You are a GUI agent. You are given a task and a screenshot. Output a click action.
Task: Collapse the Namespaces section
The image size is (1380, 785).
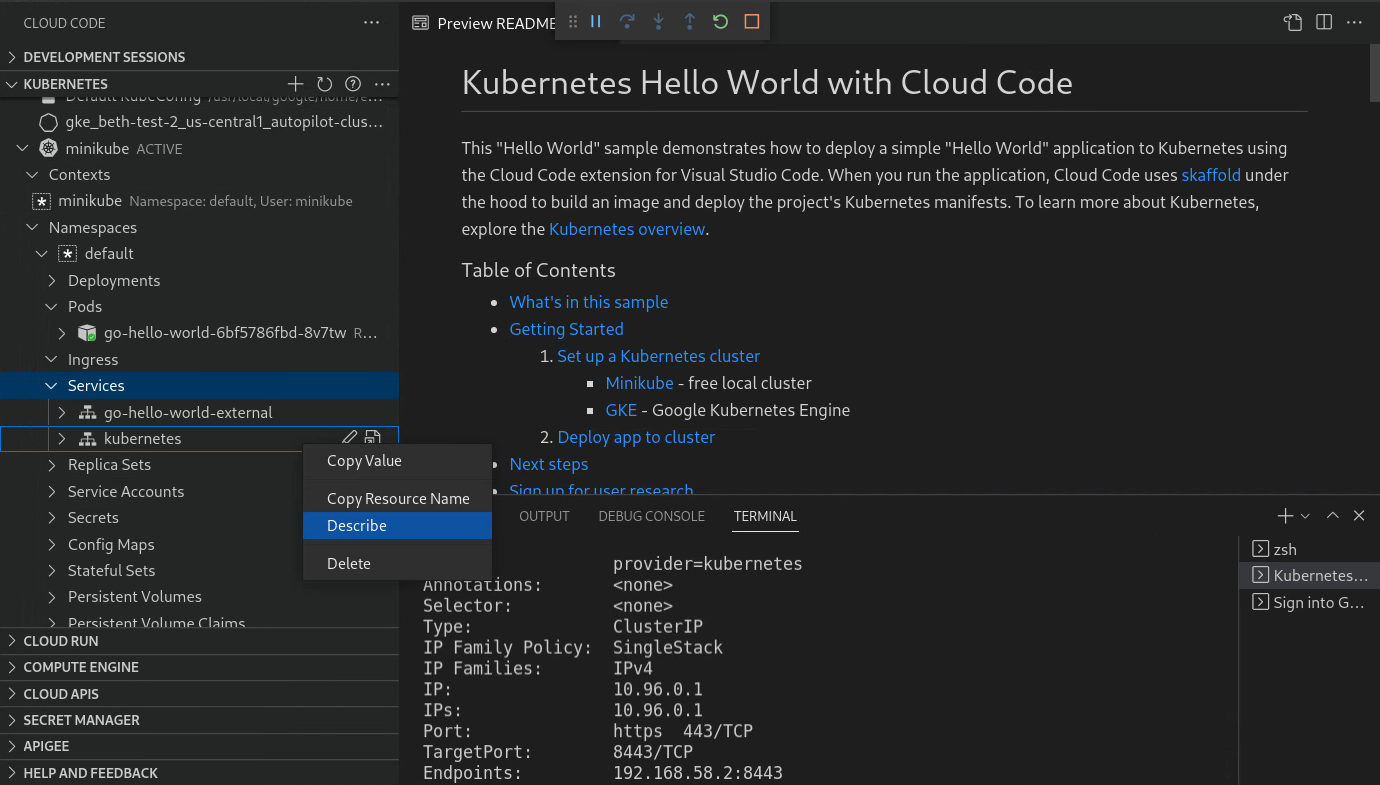coord(33,227)
